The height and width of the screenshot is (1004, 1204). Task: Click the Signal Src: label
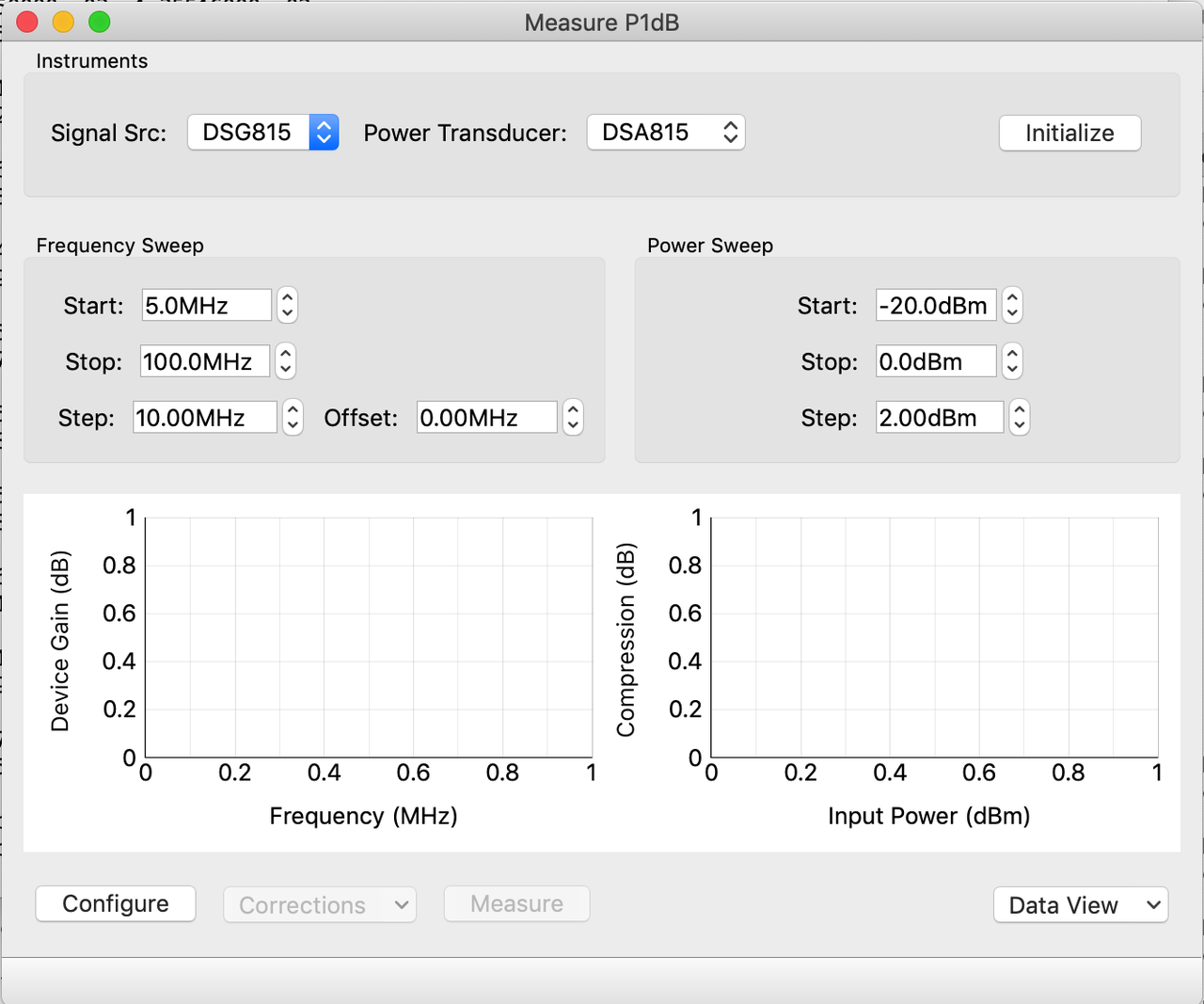(x=108, y=133)
